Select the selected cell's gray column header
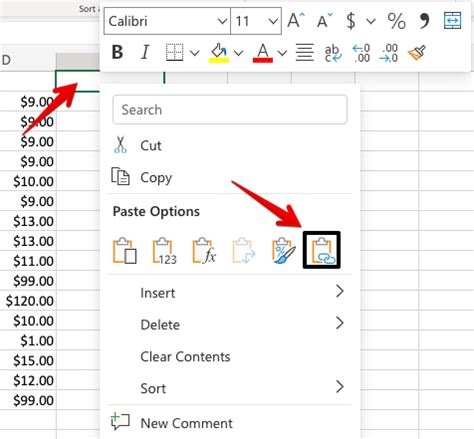474x439 pixels. pos(78,61)
